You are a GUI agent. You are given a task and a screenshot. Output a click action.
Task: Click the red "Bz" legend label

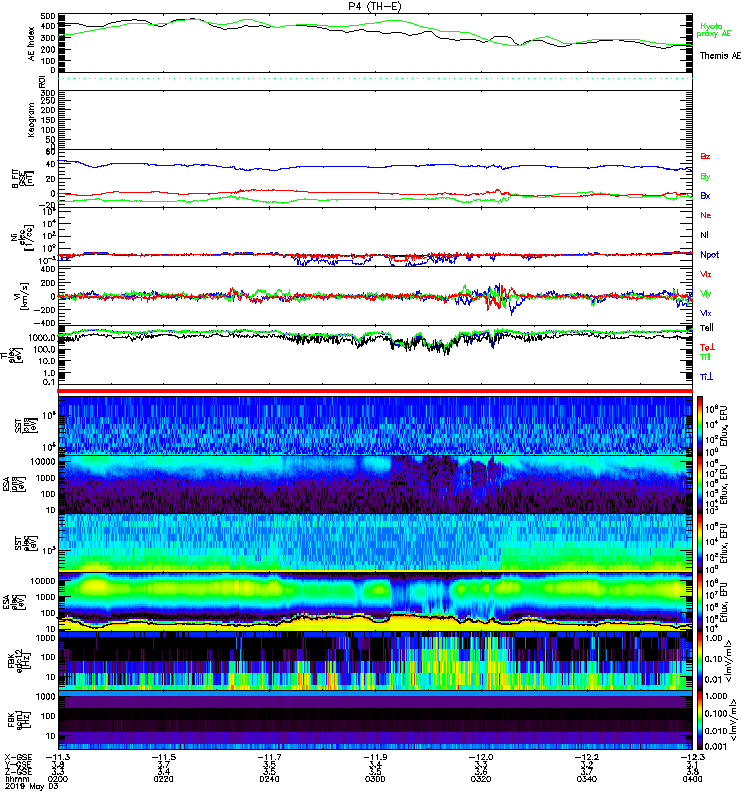tap(705, 157)
